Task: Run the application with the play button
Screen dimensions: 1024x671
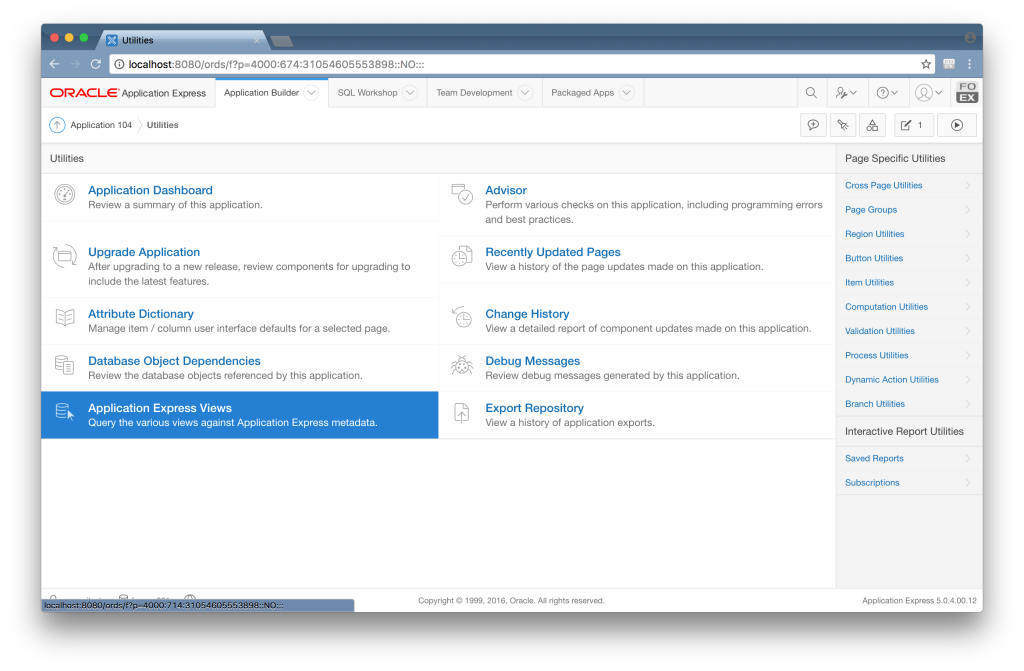Action: tap(957, 125)
